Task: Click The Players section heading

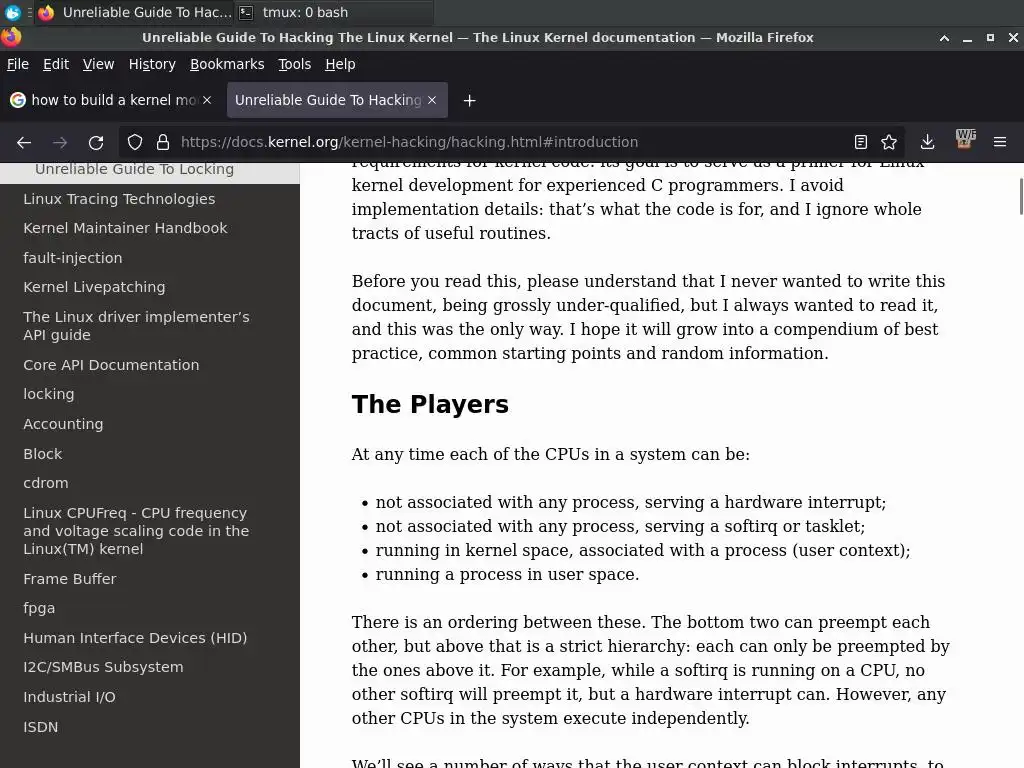Action: coord(430,404)
